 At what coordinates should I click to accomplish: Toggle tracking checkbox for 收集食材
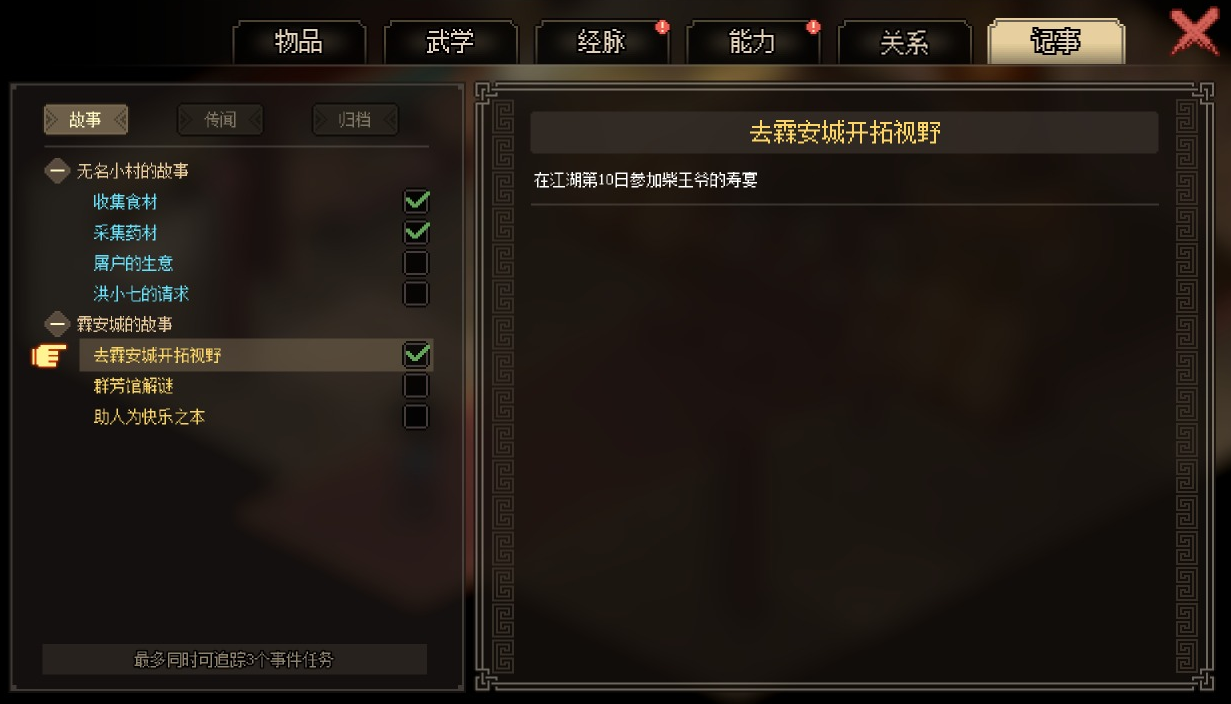(416, 202)
